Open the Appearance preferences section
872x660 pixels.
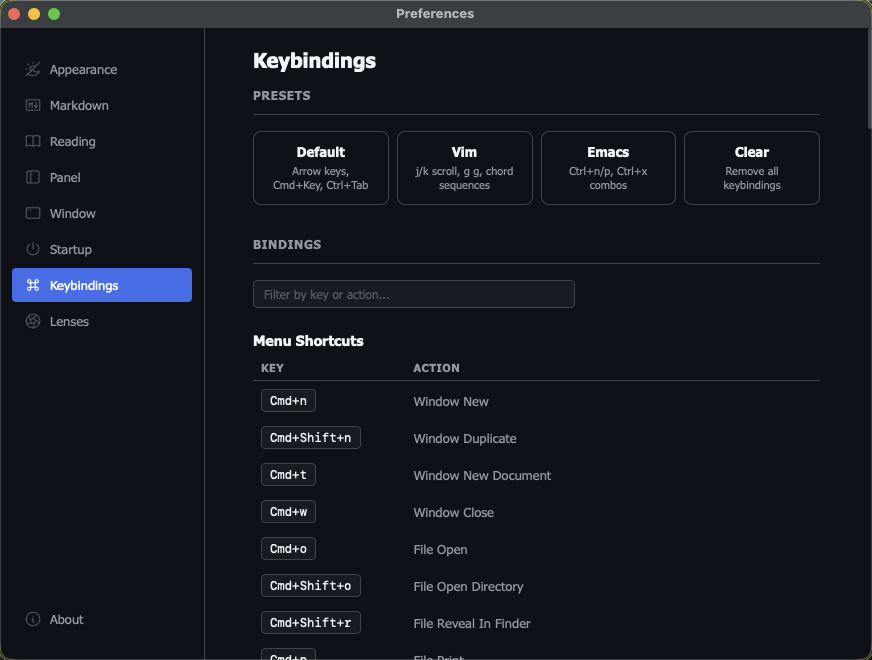pyautogui.click(x=102, y=70)
